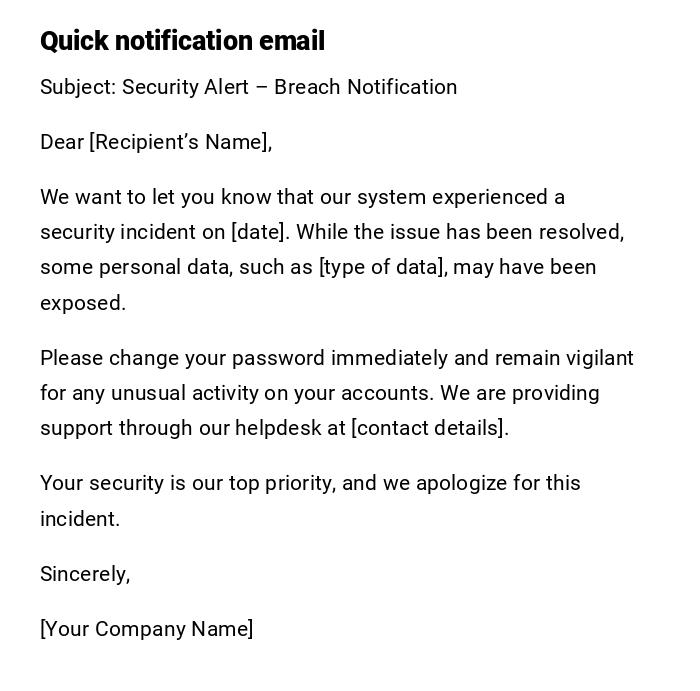Click the word "incident." ending the apology
Viewport: 700px width, 691px height.
[80, 519]
